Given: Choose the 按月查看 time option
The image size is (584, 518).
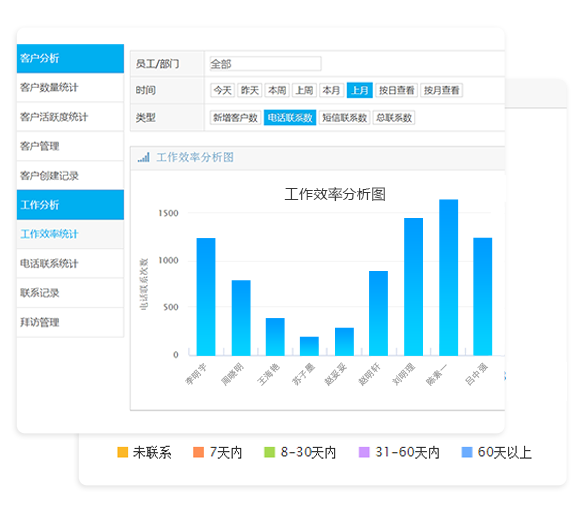Looking at the screenshot, I should tap(441, 90).
